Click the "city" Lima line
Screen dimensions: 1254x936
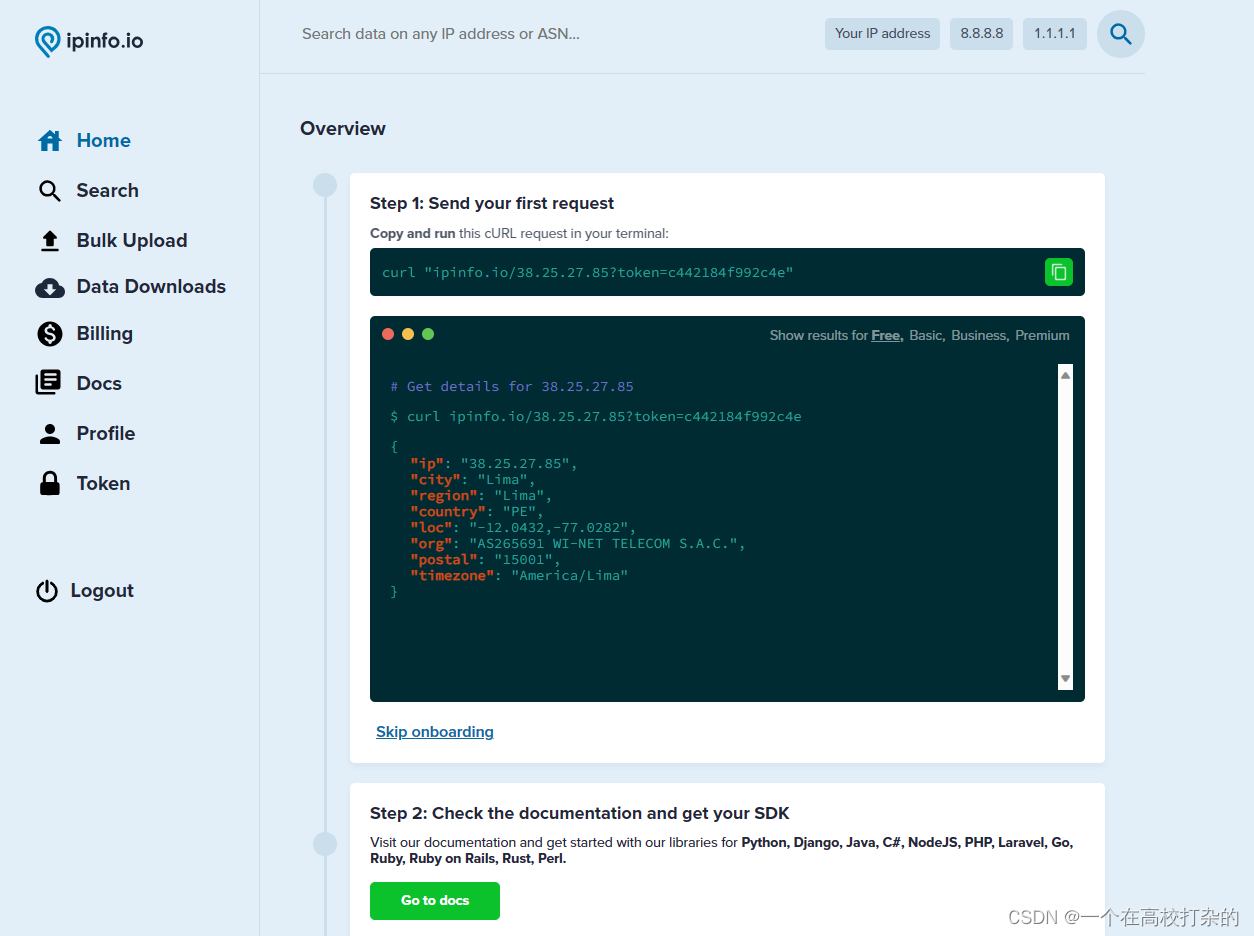point(473,480)
